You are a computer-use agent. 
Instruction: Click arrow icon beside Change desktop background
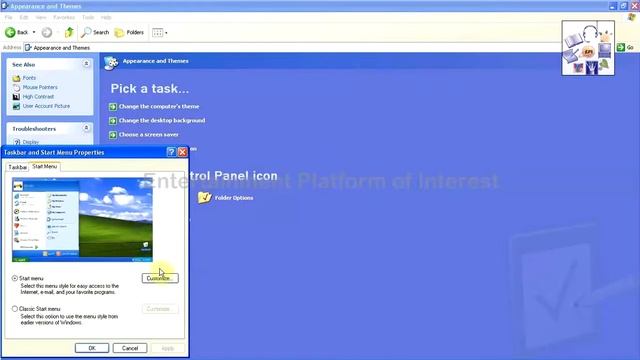pos(113,121)
